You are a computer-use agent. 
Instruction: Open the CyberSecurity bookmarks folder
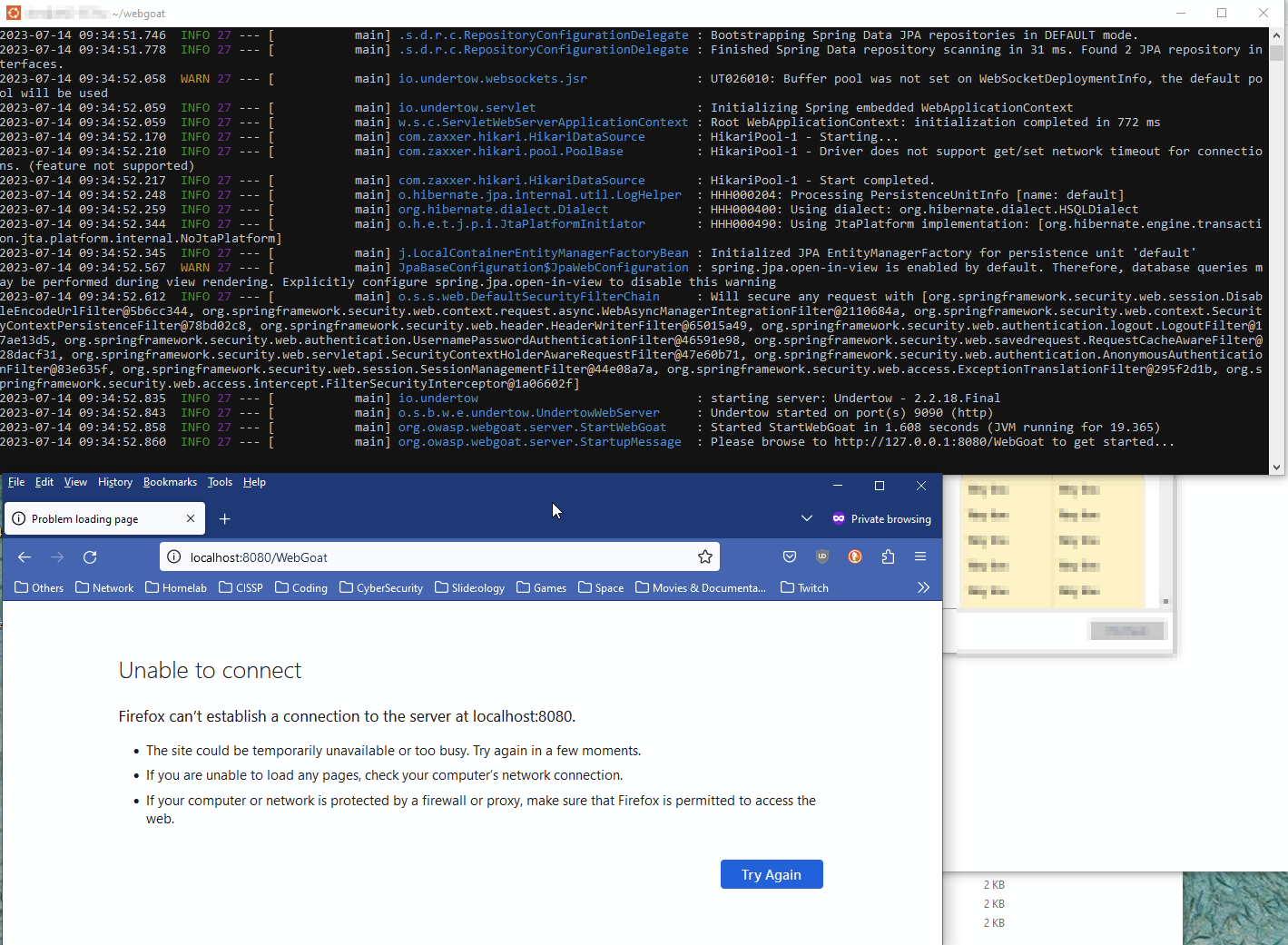[381, 587]
